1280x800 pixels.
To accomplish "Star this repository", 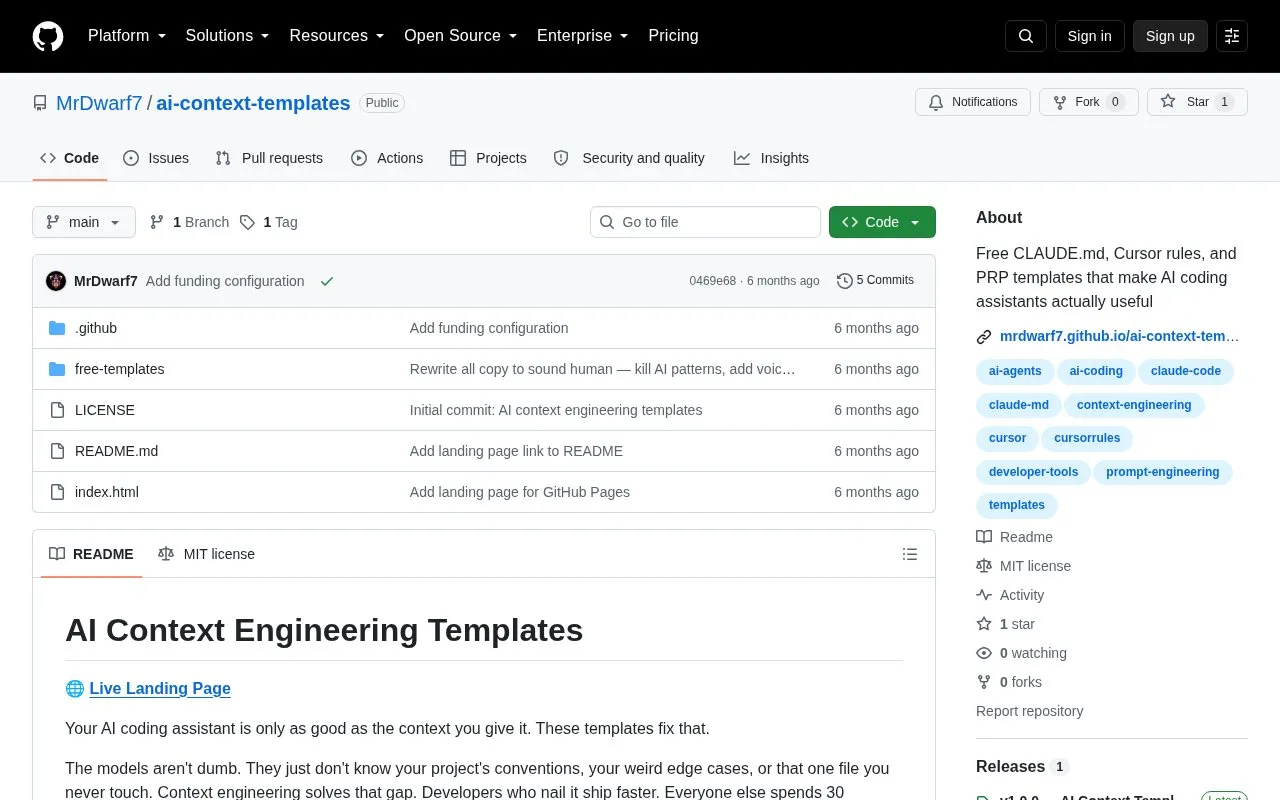I will [x=1197, y=102].
